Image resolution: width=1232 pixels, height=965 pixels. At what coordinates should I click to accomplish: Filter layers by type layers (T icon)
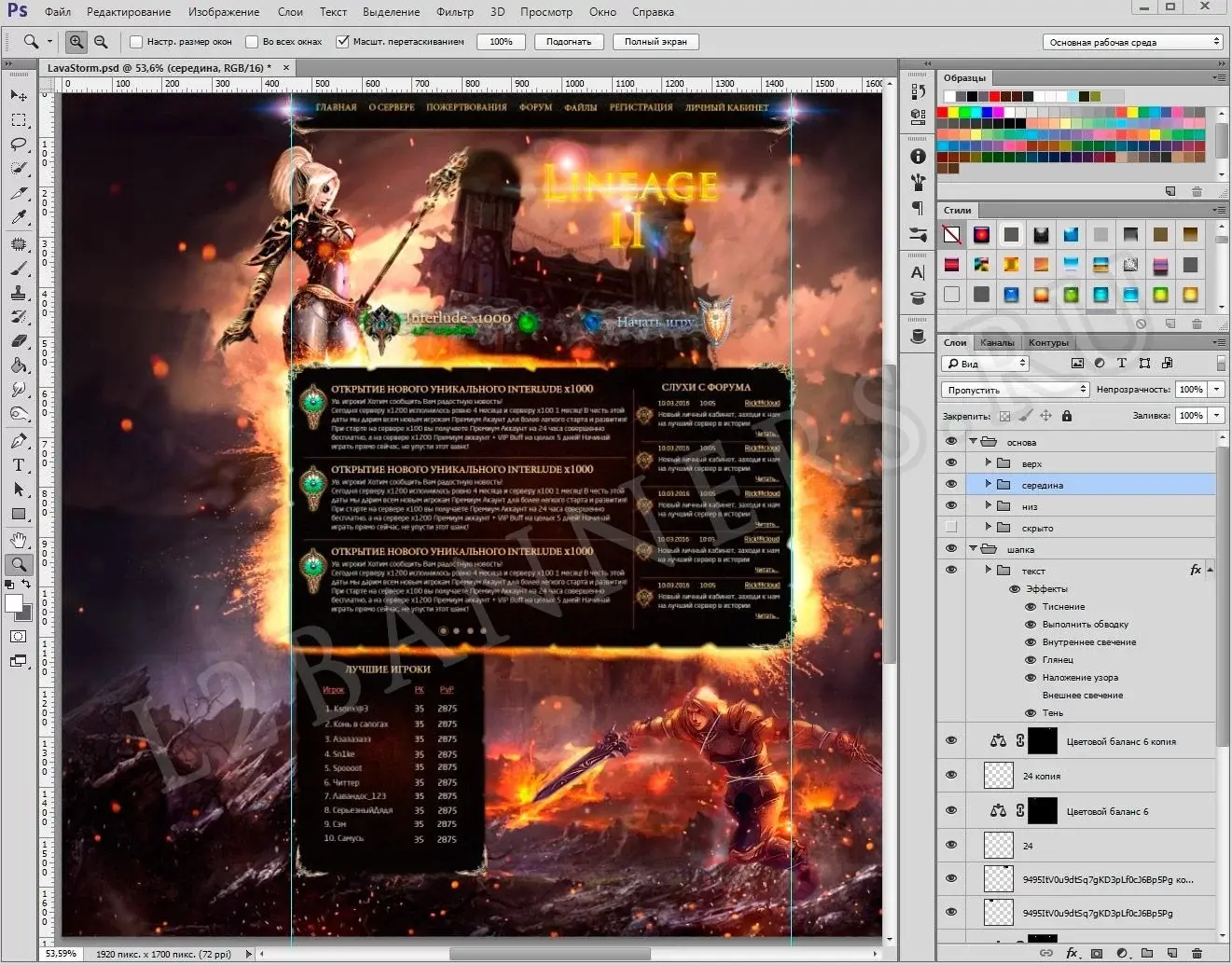coord(1122,364)
